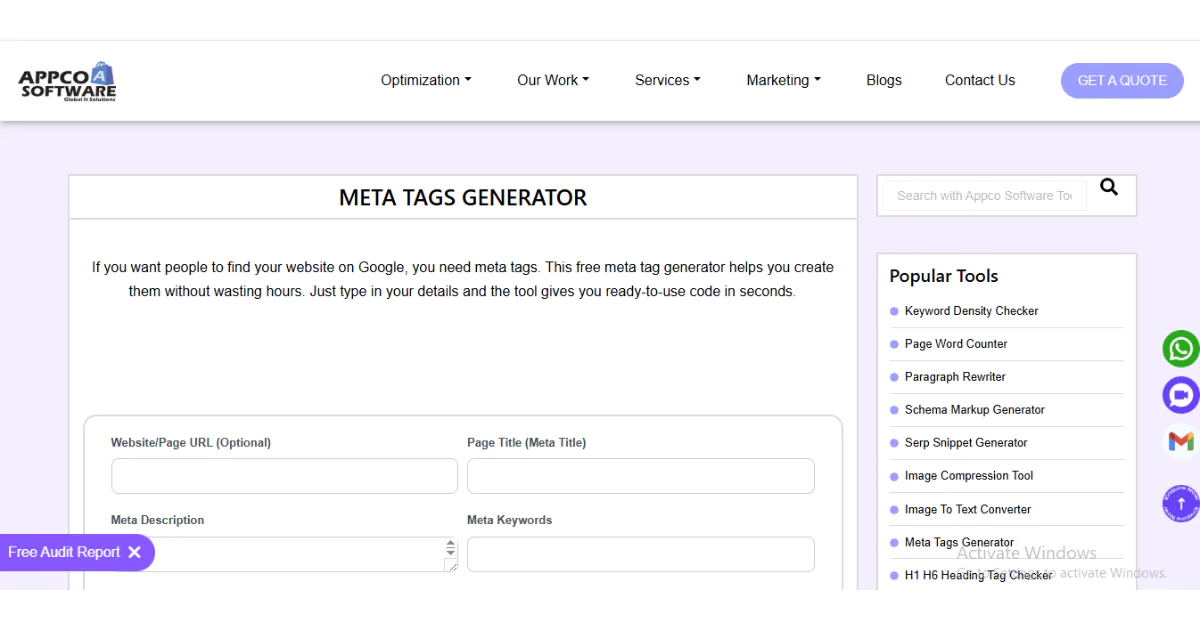Open the Marketing dropdown
The image size is (1200, 628).
coord(783,80)
